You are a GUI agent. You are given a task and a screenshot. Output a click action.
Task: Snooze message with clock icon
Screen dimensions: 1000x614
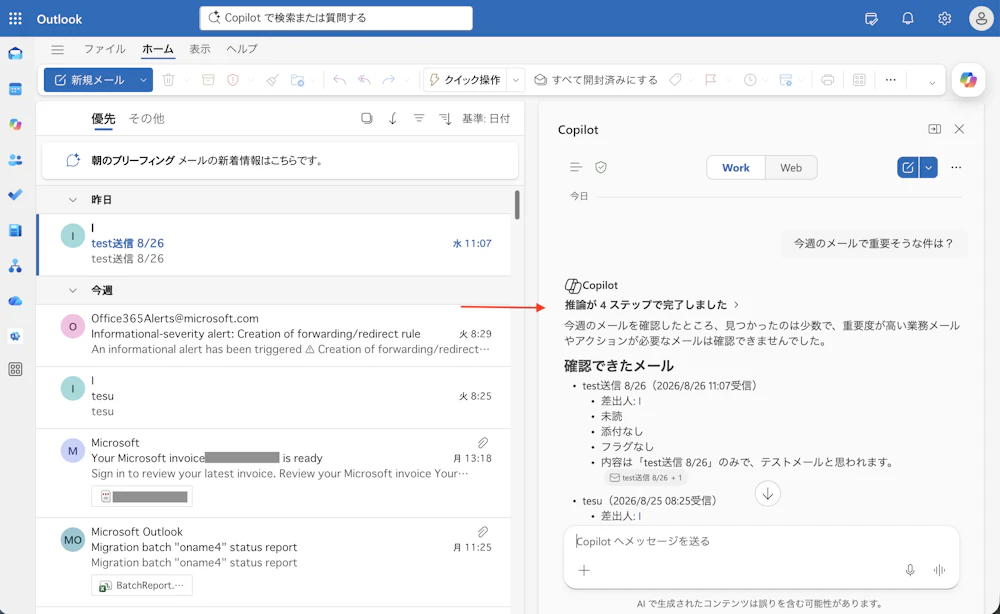click(750, 80)
